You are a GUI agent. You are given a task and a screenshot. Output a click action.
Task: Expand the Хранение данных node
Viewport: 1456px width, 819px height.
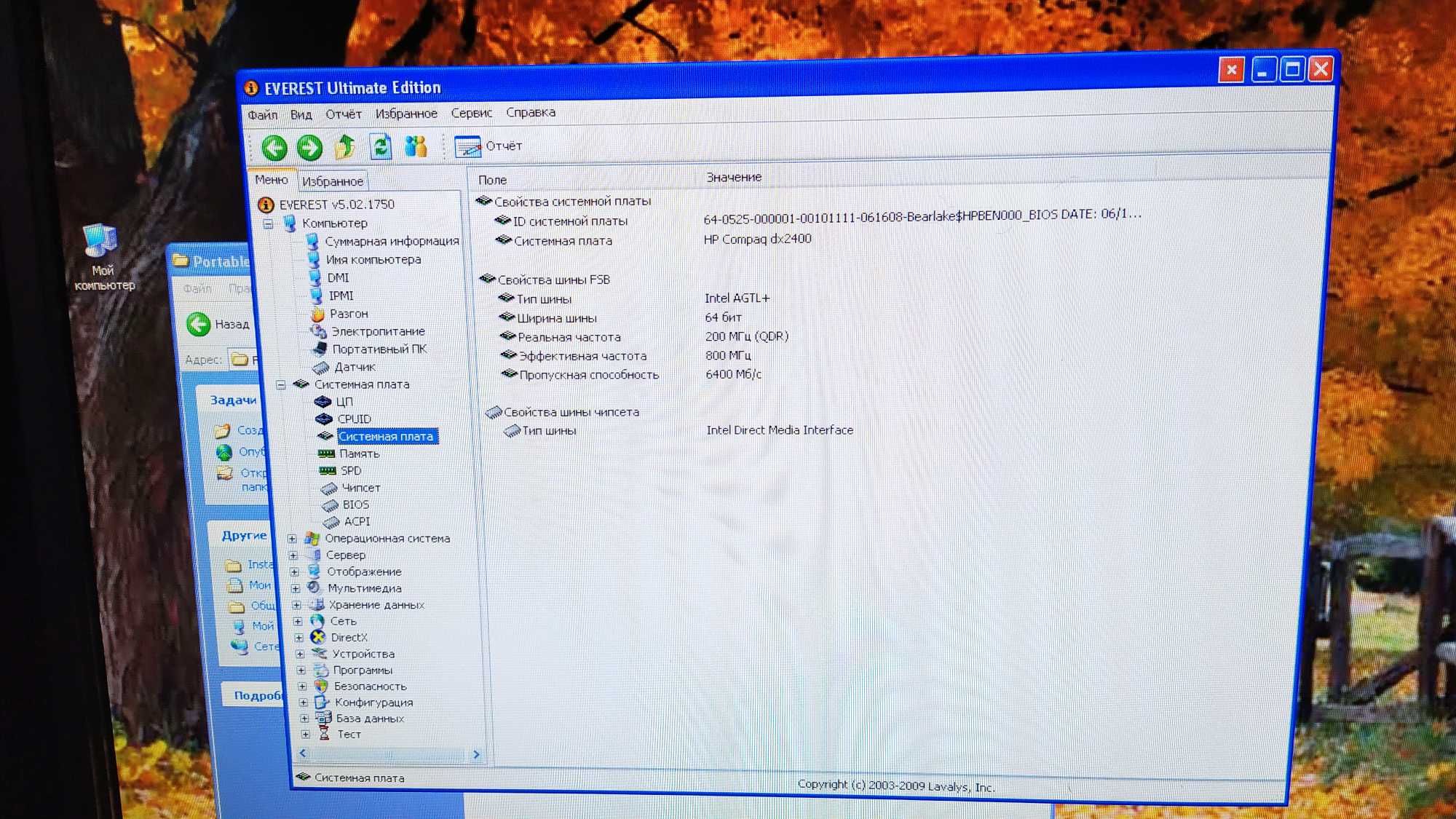pos(296,605)
